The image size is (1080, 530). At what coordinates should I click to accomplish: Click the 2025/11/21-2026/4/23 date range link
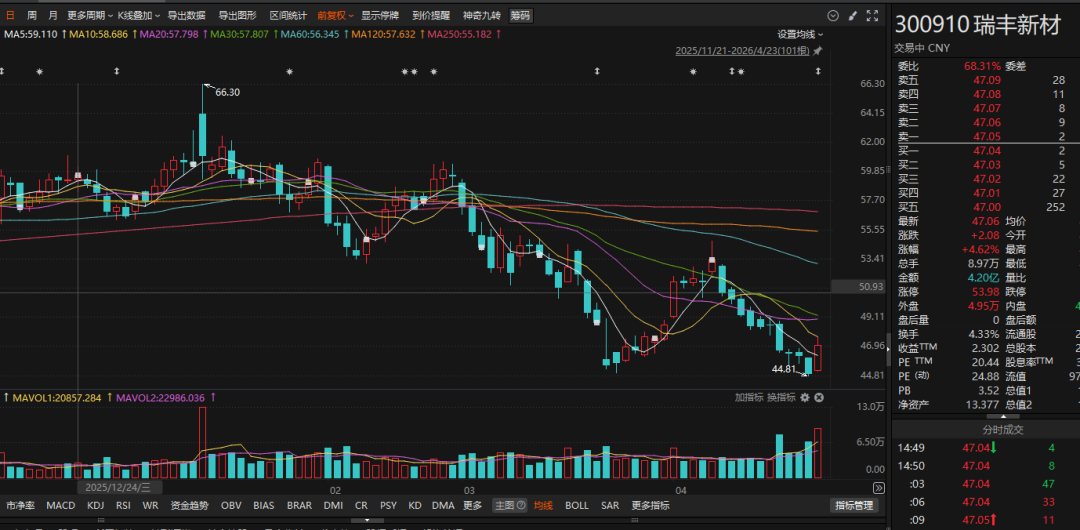click(742, 51)
